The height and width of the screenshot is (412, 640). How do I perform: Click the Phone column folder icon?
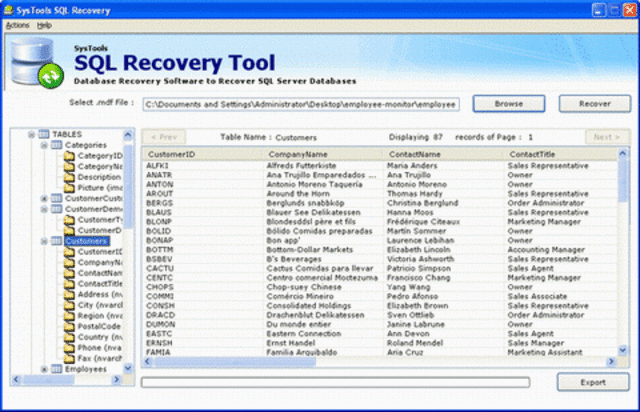(x=69, y=347)
